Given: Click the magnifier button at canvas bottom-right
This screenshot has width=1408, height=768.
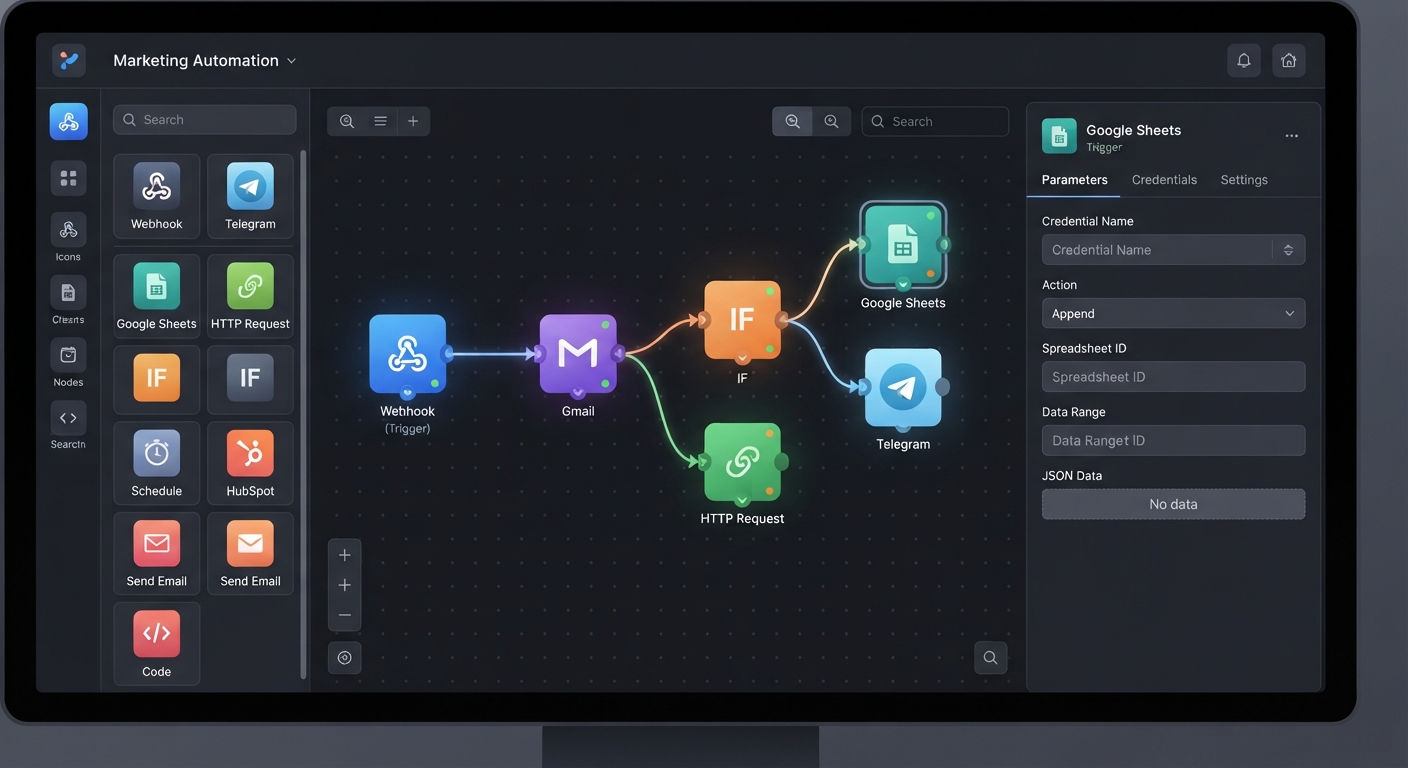Looking at the screenshot, I should click(x=990, y=657).
